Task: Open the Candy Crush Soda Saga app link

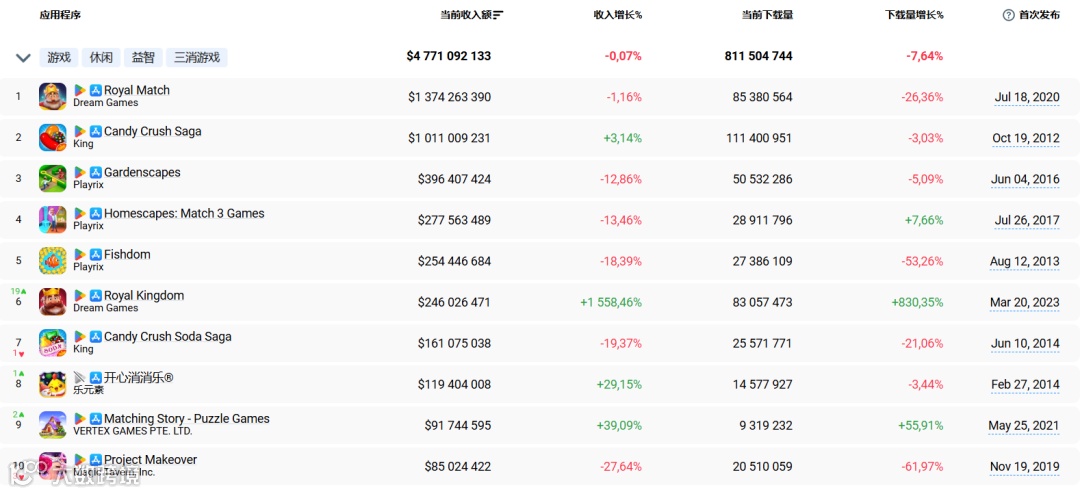Action: point(167,336)
